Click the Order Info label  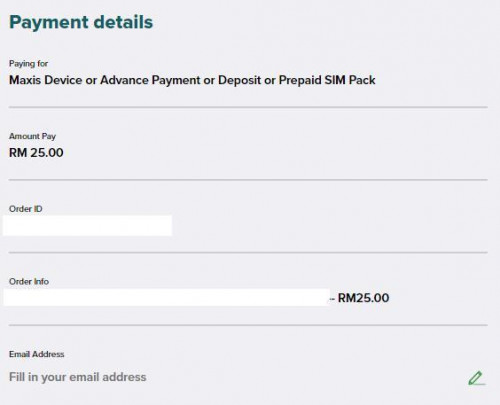[29, 281]
